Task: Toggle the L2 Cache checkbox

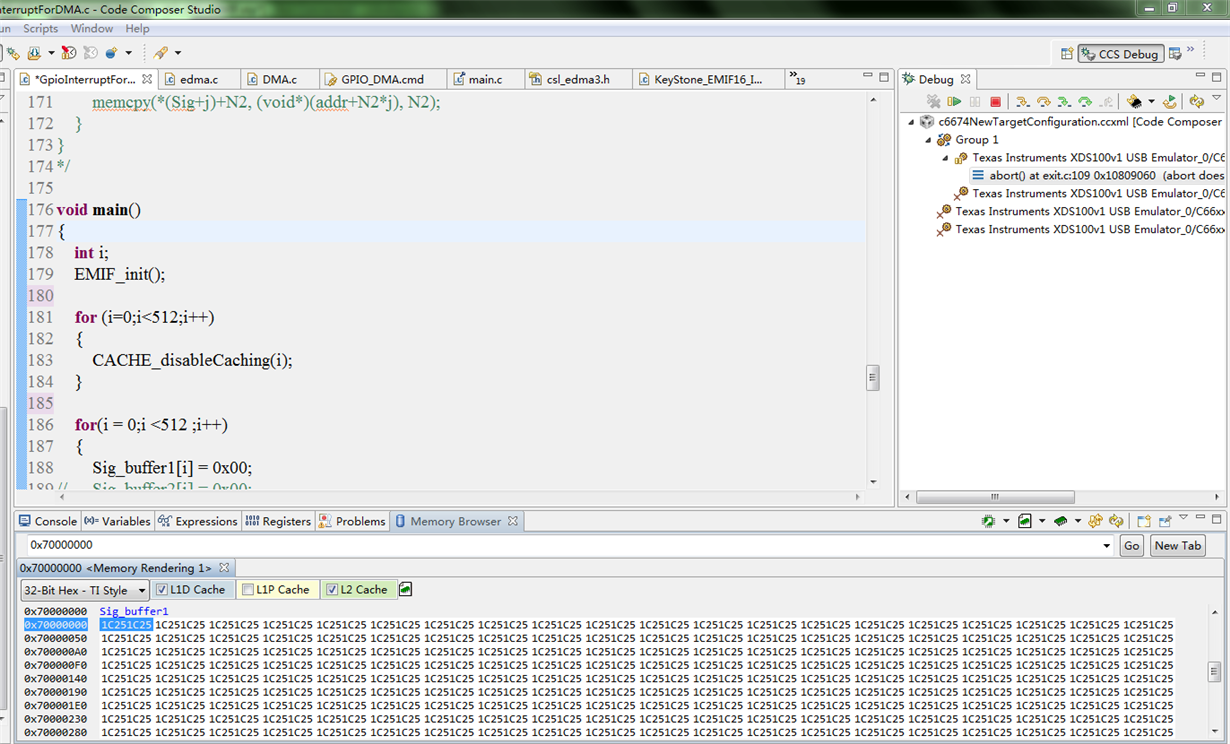Action: pyautogui.click(x=332, y=590)
